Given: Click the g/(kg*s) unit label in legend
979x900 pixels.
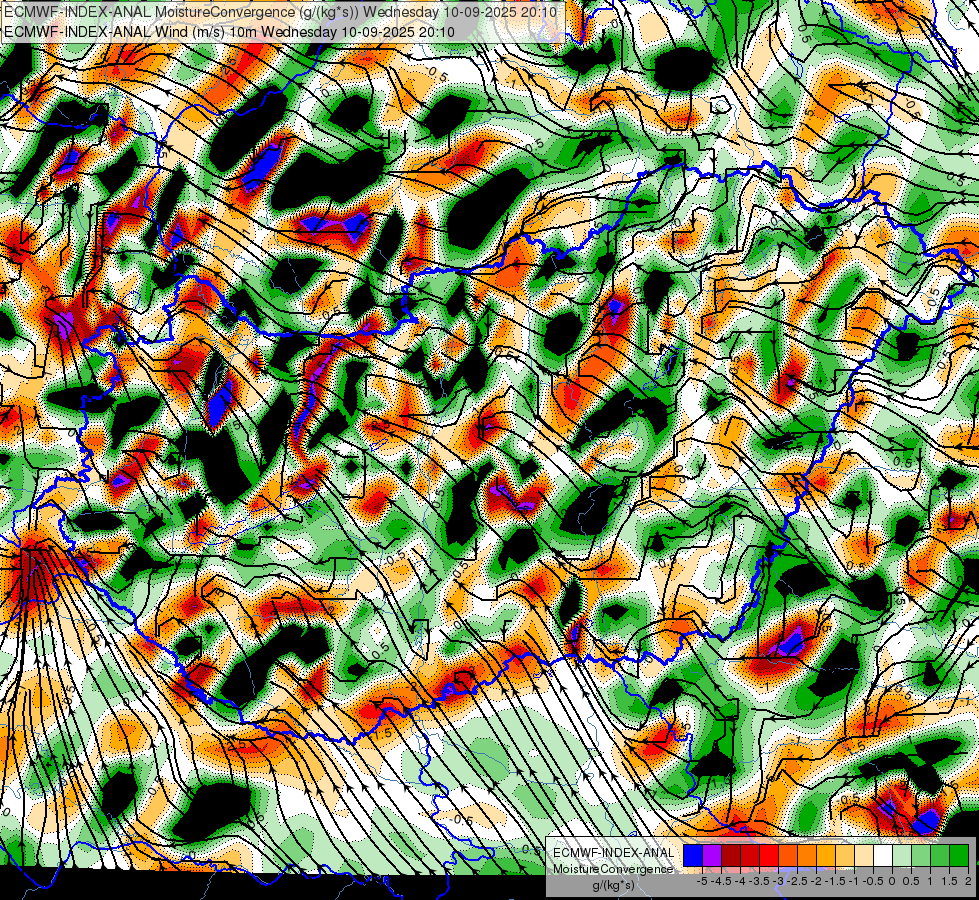Looking at the screenshot, I should (614, 886).
